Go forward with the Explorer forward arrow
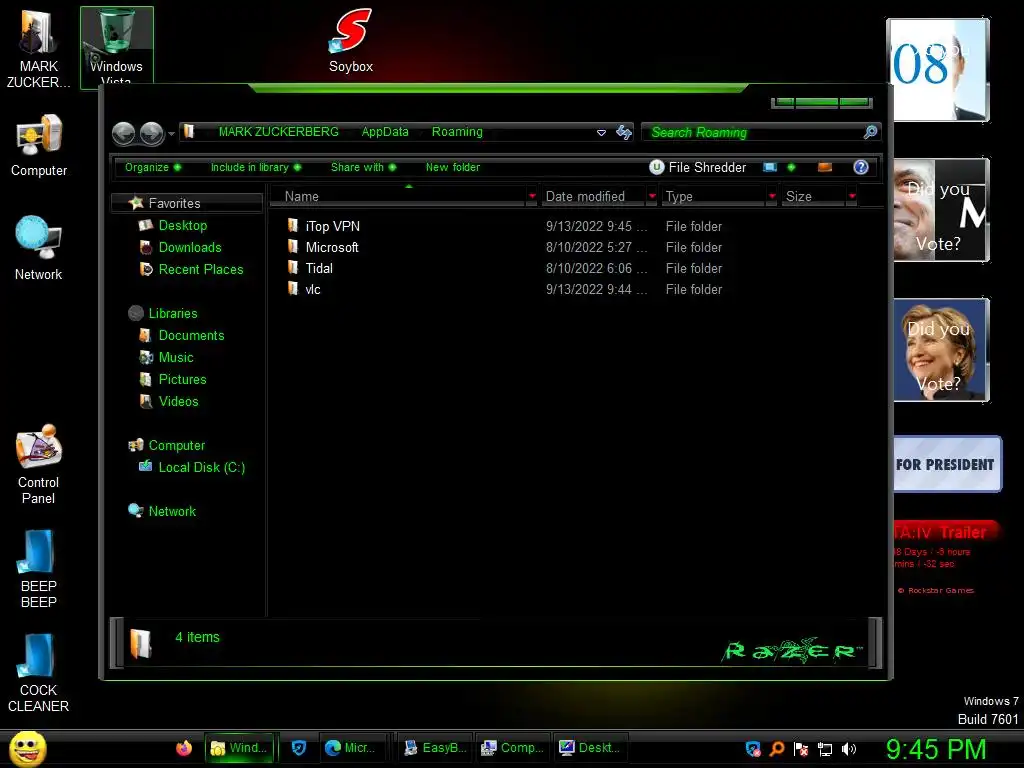Image resolution: width=1024 pixels, height=768 pixels. 152,134
